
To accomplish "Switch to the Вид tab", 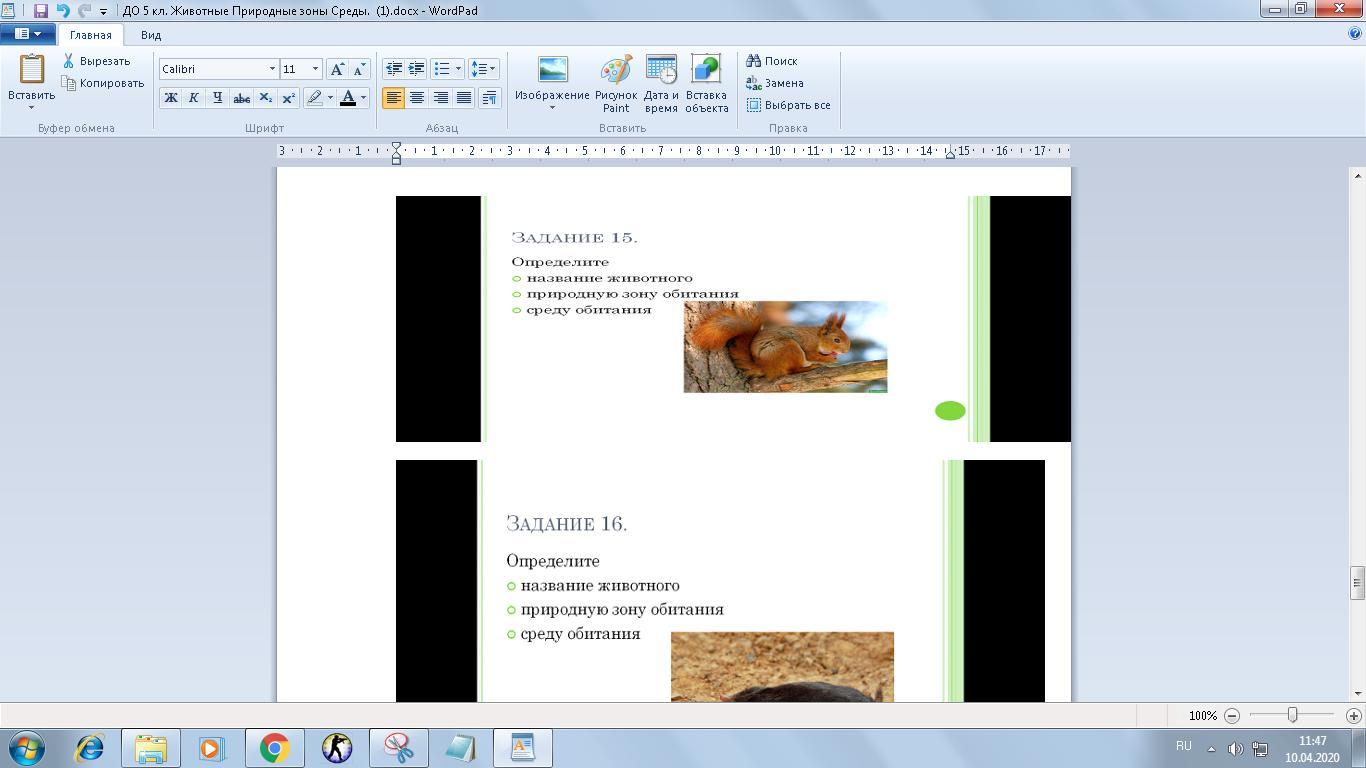I will coord(151,35).
